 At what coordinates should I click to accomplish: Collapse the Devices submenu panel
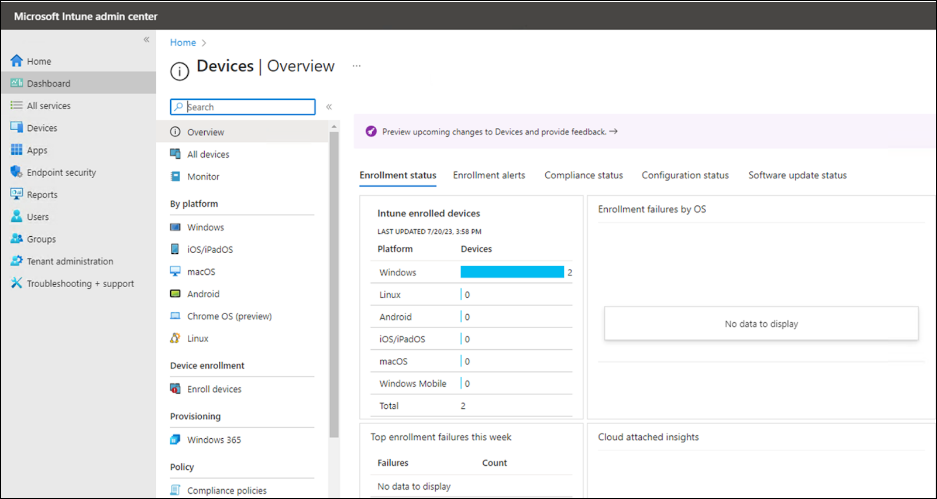coord(329,107)
